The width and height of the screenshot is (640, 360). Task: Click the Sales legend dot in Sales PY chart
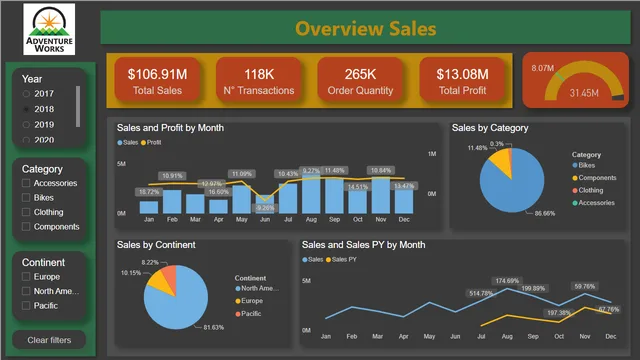(x=304, y=260)
